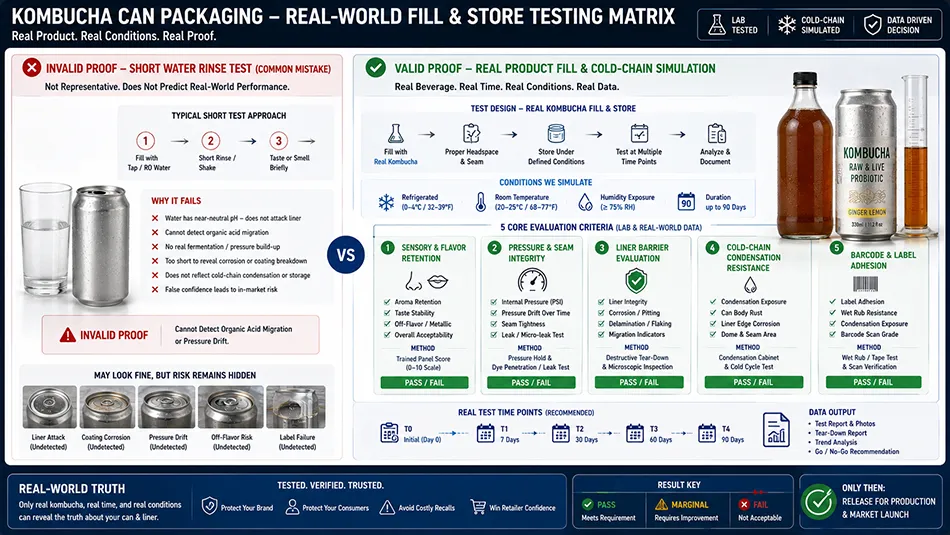The width and height of the screenshot is (950, 535).
Task: Click PASS / FAIL under Pressure & Seam Integrity
Action: tap(531, 382)
